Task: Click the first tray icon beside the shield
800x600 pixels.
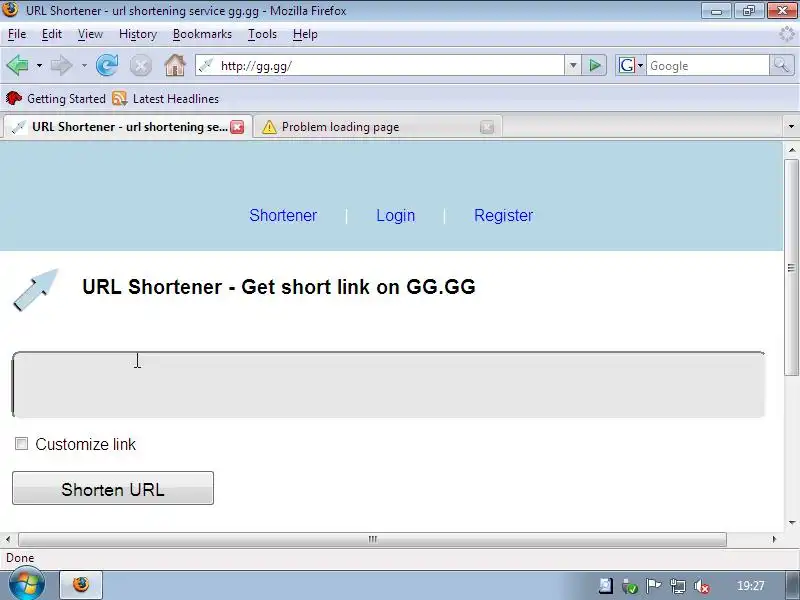Action: (606, 586)
